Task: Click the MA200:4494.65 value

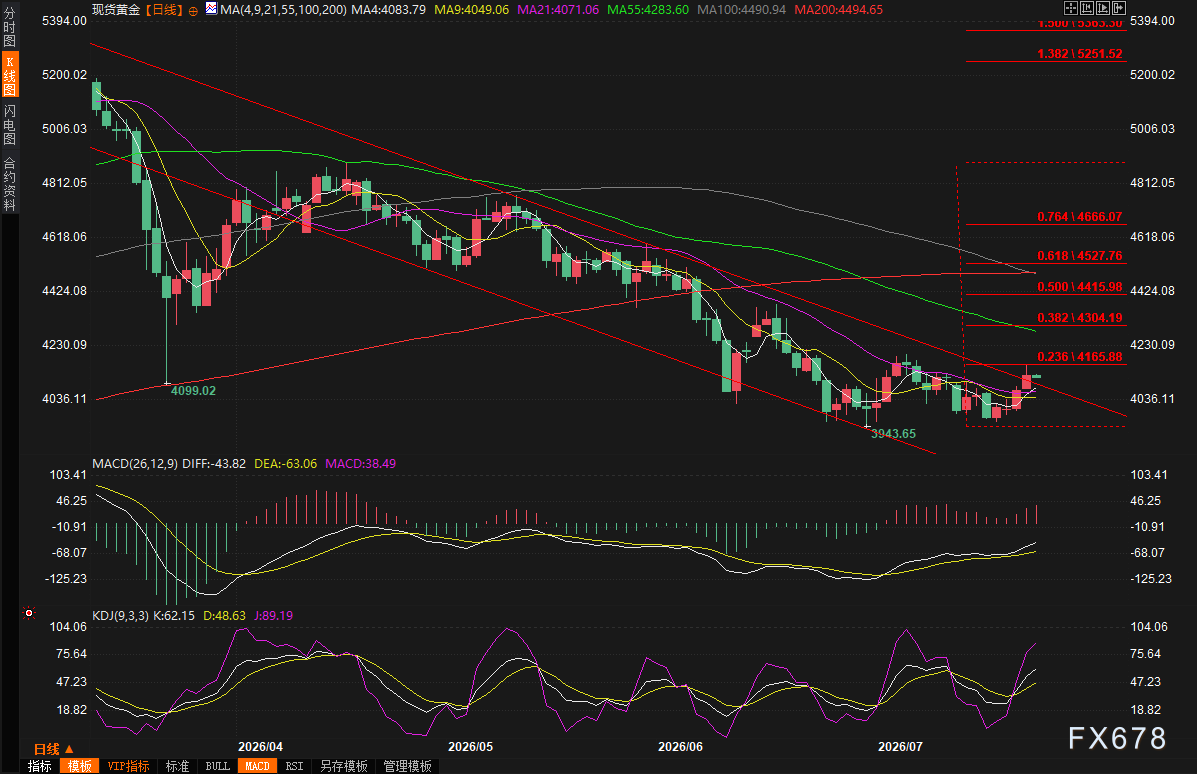Action: coord(838,10)
